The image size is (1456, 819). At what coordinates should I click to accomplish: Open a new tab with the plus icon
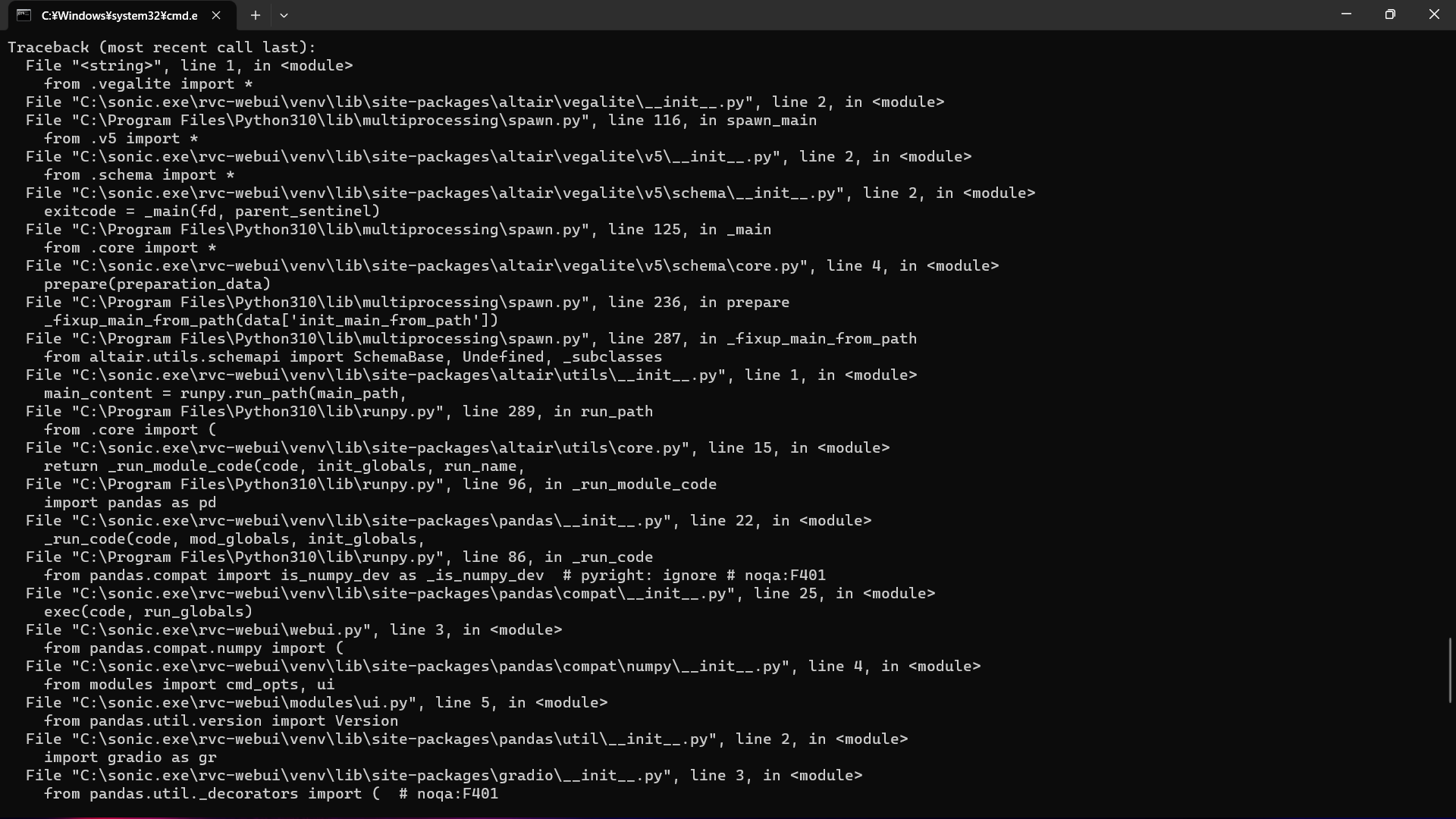point(256,15)
